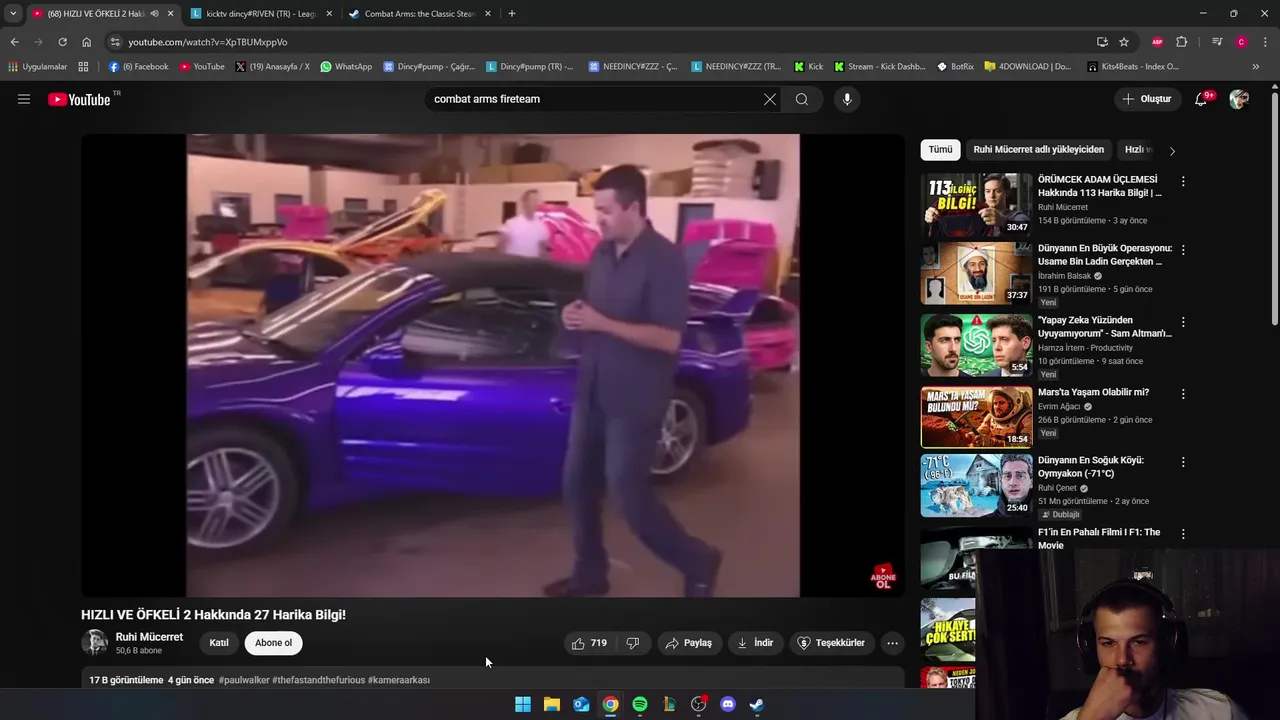Click the page vertical scrollbar
This screenshot has height=720, width=1280.
click(1274, 210)
